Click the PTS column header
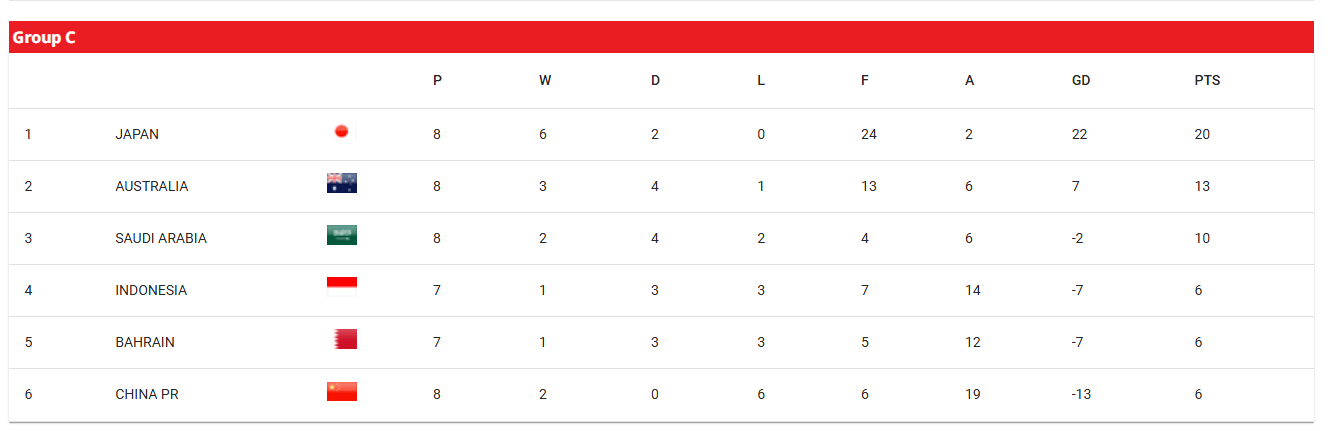1336x431 pixels. coord(1207,80)
